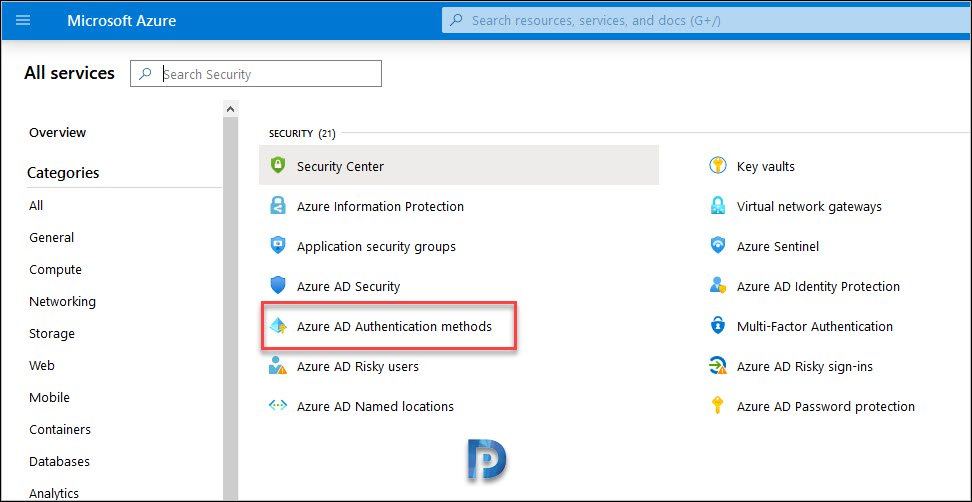
Task: Click the Security Center shield icon
Action: pyautogui.click(x=278, y=165)
